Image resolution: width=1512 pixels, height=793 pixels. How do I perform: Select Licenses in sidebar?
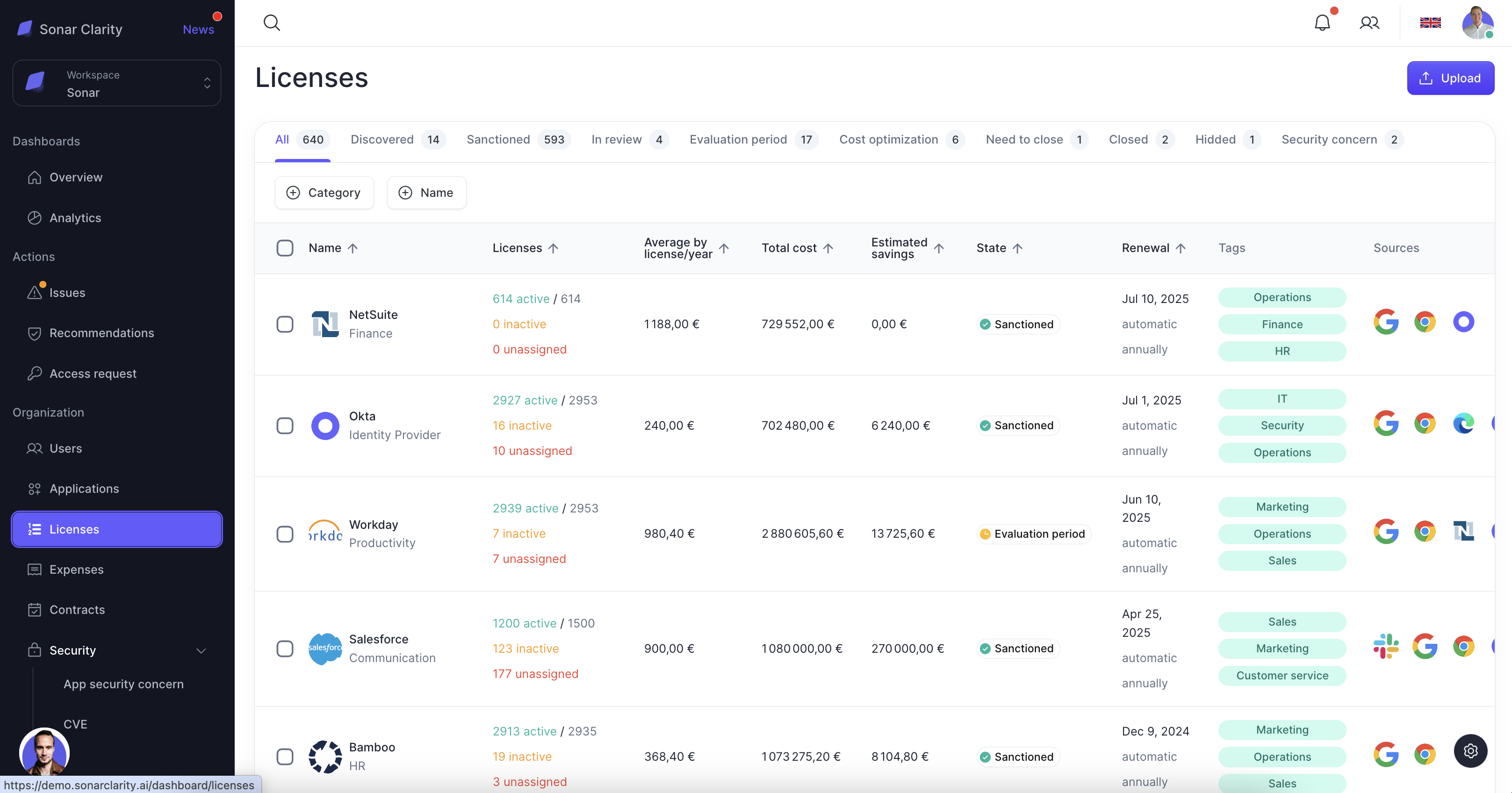[117, 529]
